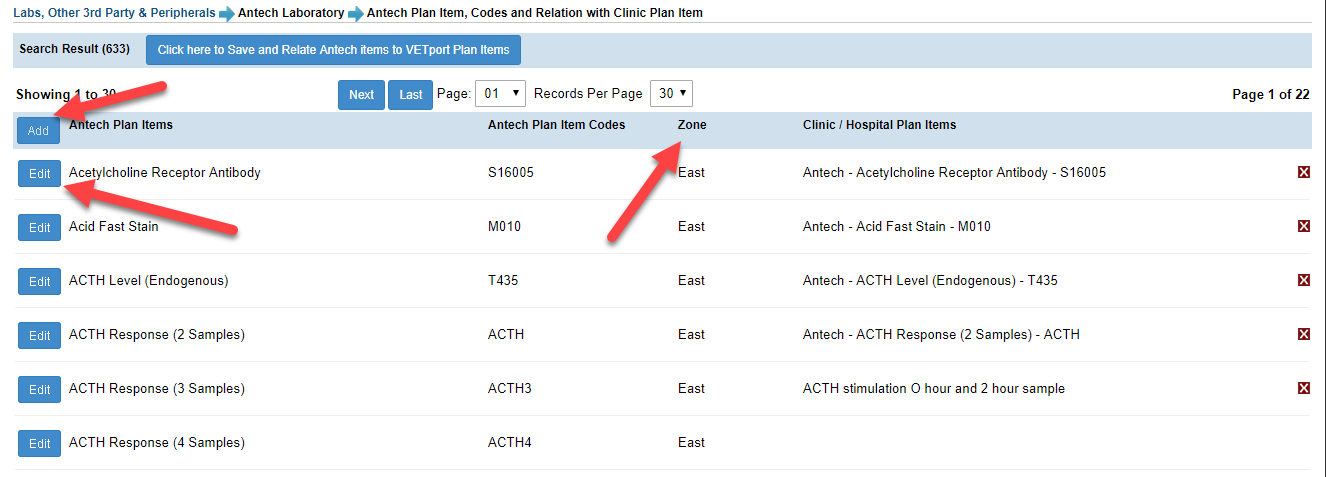Viewport: 1326px width, 477px height.
Task: Remove the Acid Fast Stain relation X icon
Action: (x=1303, y=226)
